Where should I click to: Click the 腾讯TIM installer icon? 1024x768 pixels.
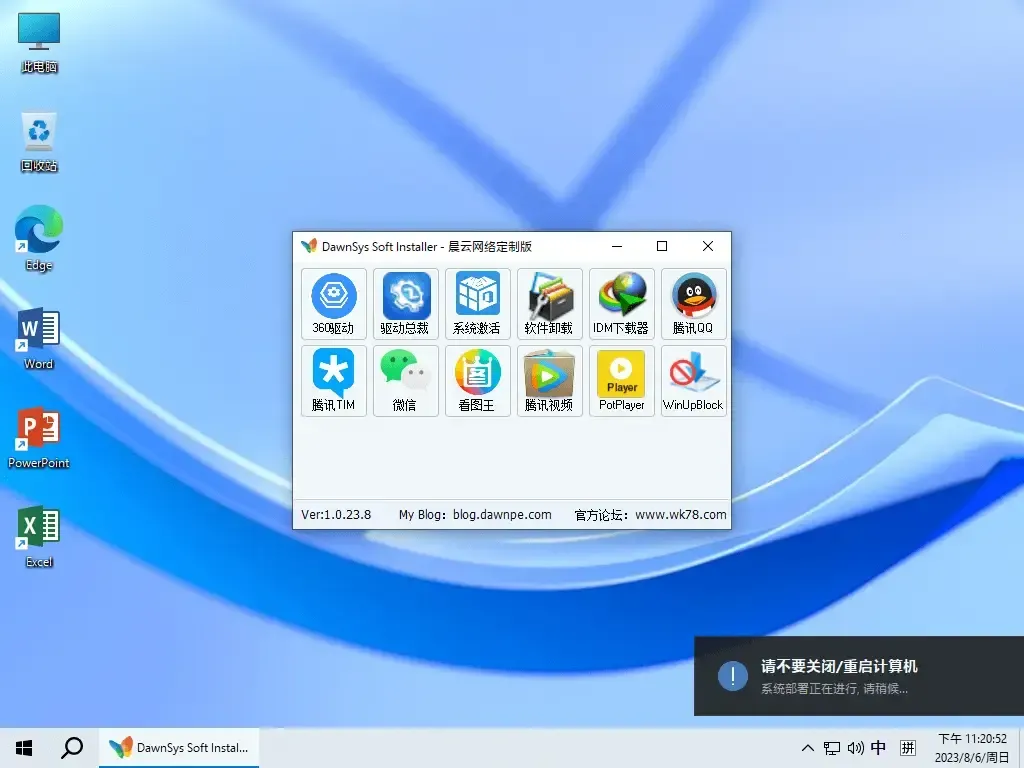tap(333, 381)
